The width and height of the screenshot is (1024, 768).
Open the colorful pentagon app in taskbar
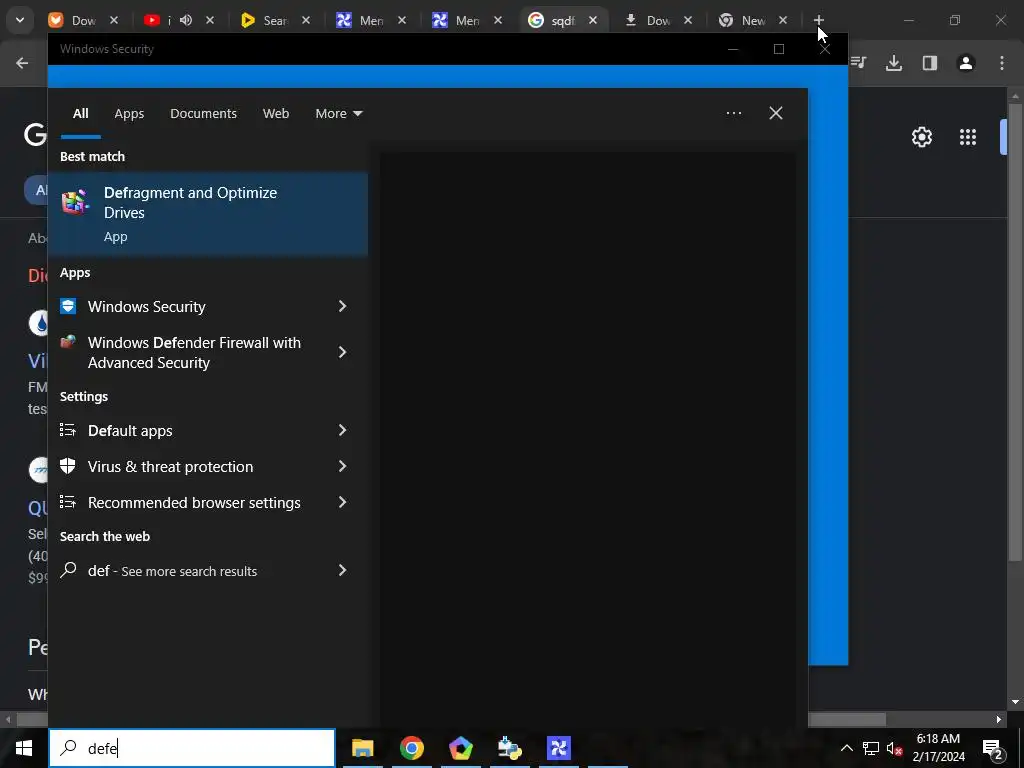pyautogui.click(x=460, y=748)
